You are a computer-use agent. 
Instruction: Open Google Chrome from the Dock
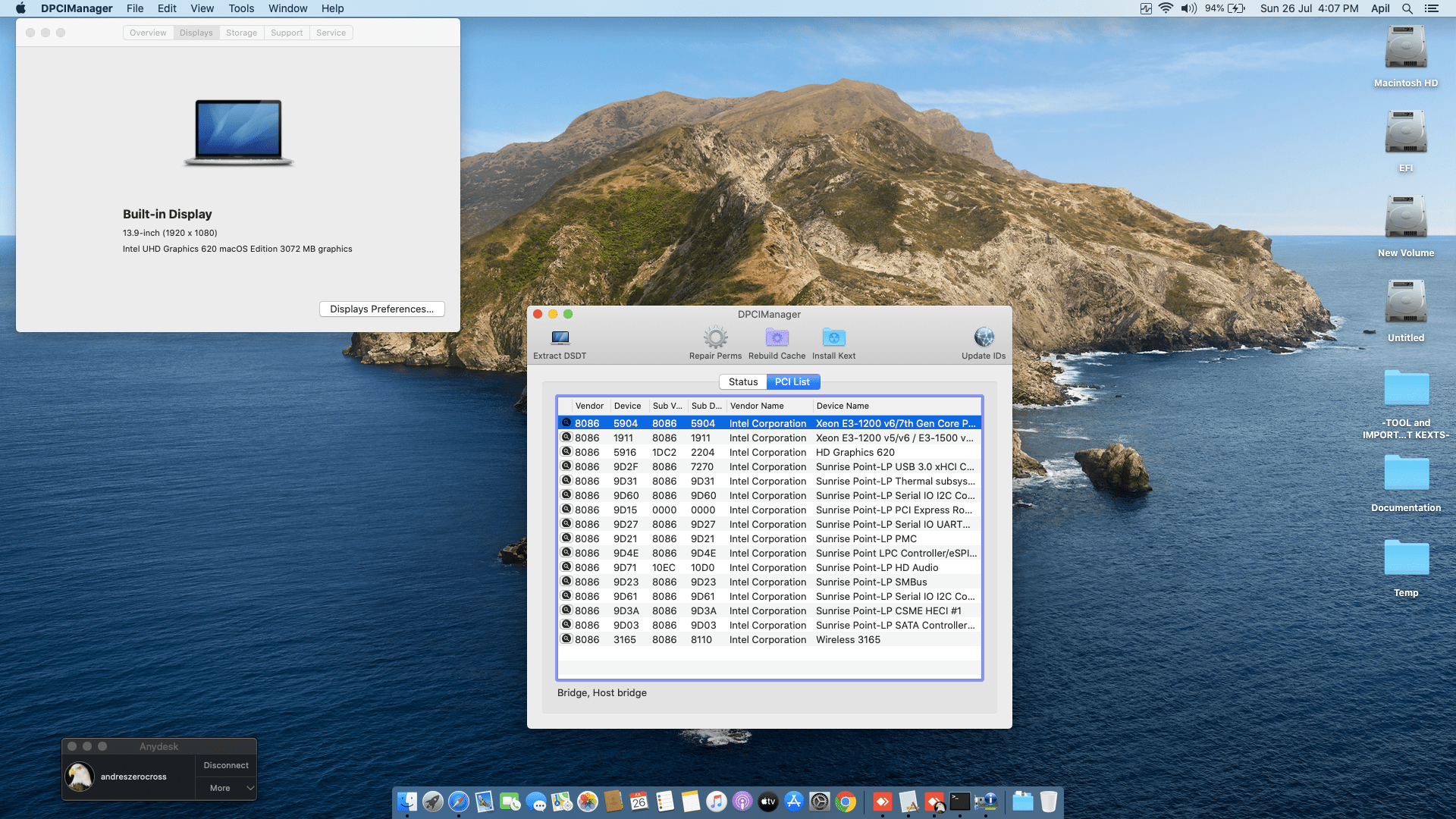point(846,802)
